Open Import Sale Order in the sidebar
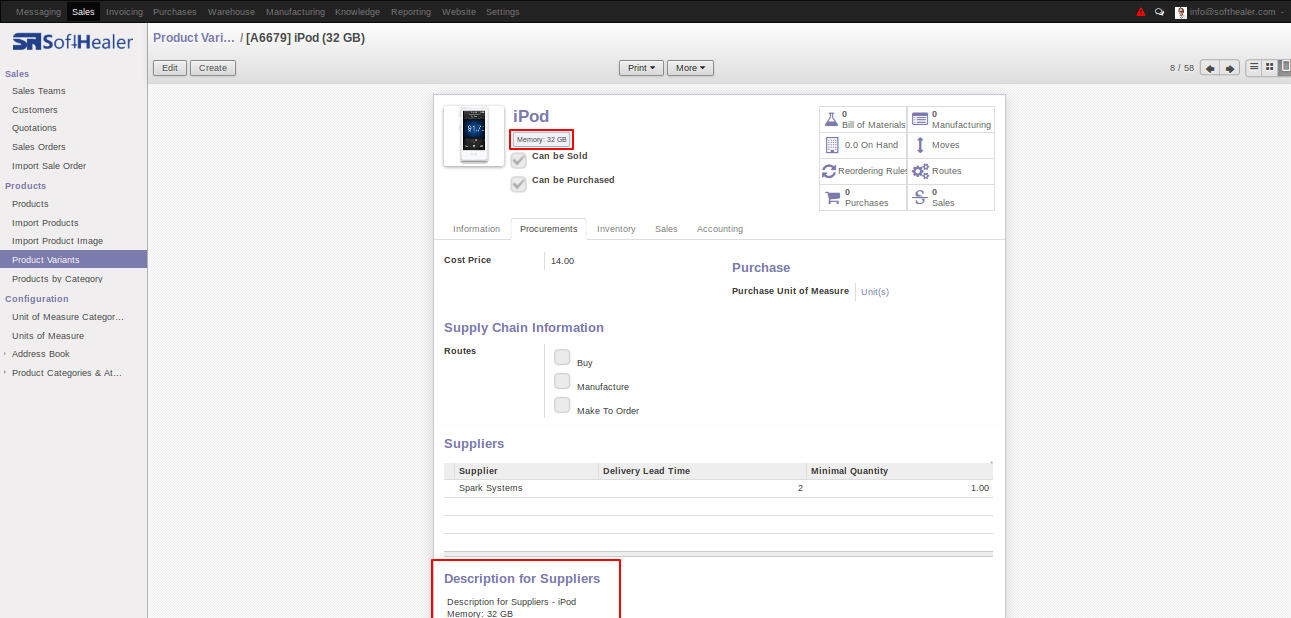1291x618 pixels. pos(49,166)
